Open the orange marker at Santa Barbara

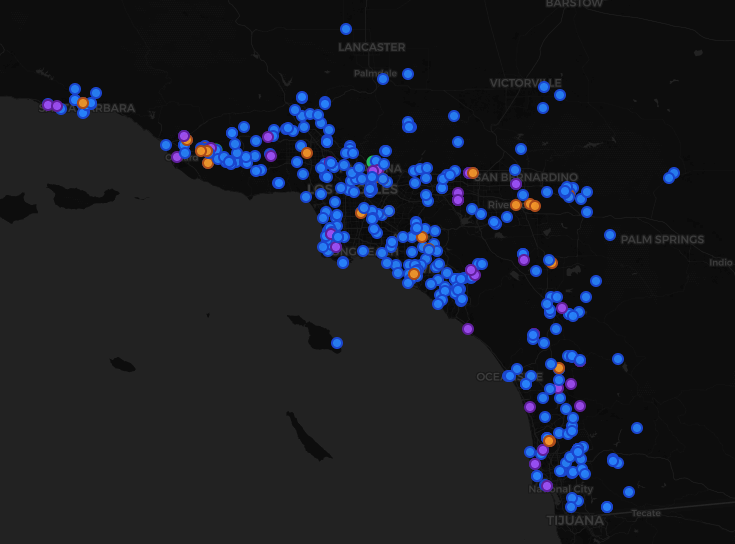pyautogui.click(x=83, y=103)
